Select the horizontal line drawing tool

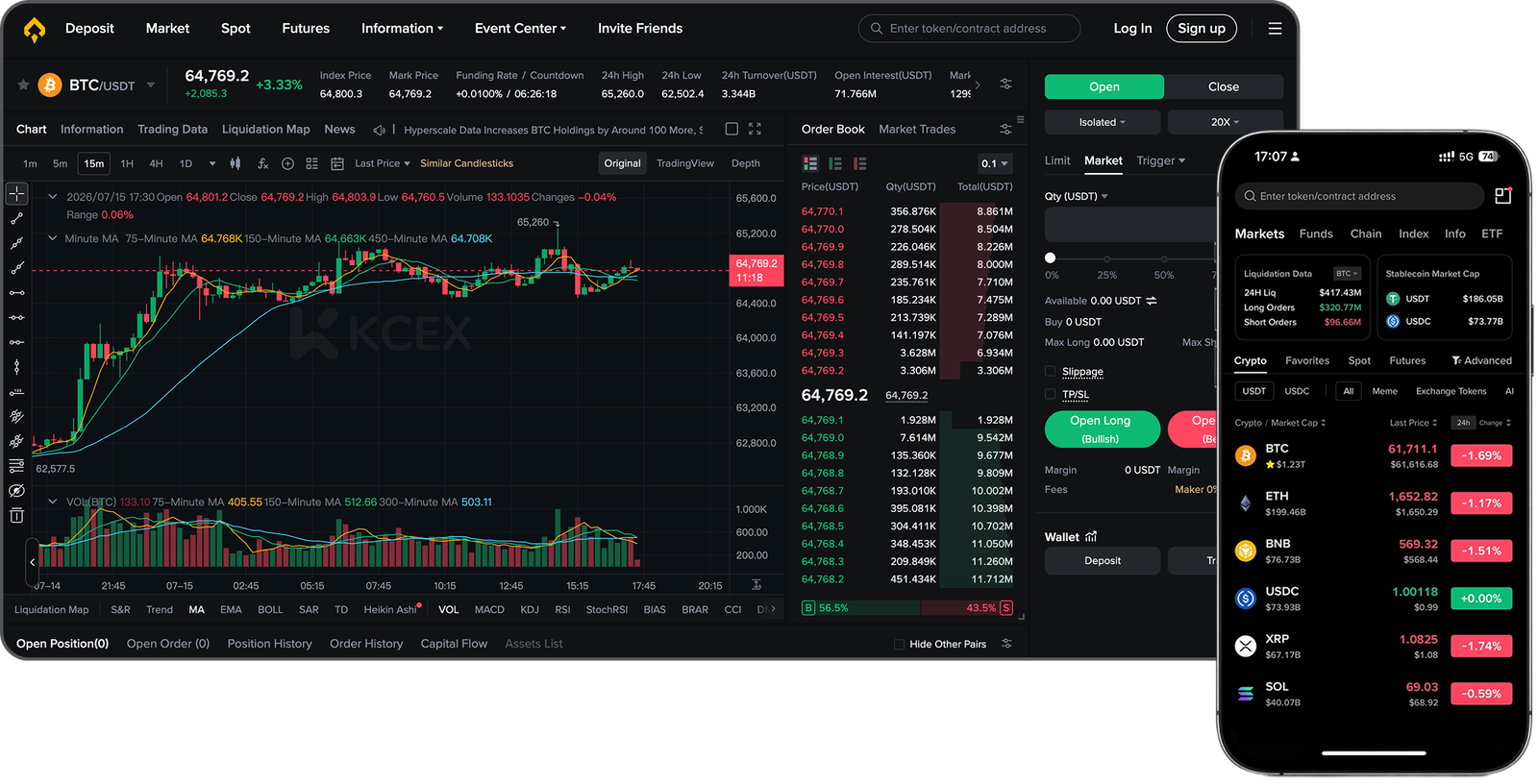click(17, 293)
